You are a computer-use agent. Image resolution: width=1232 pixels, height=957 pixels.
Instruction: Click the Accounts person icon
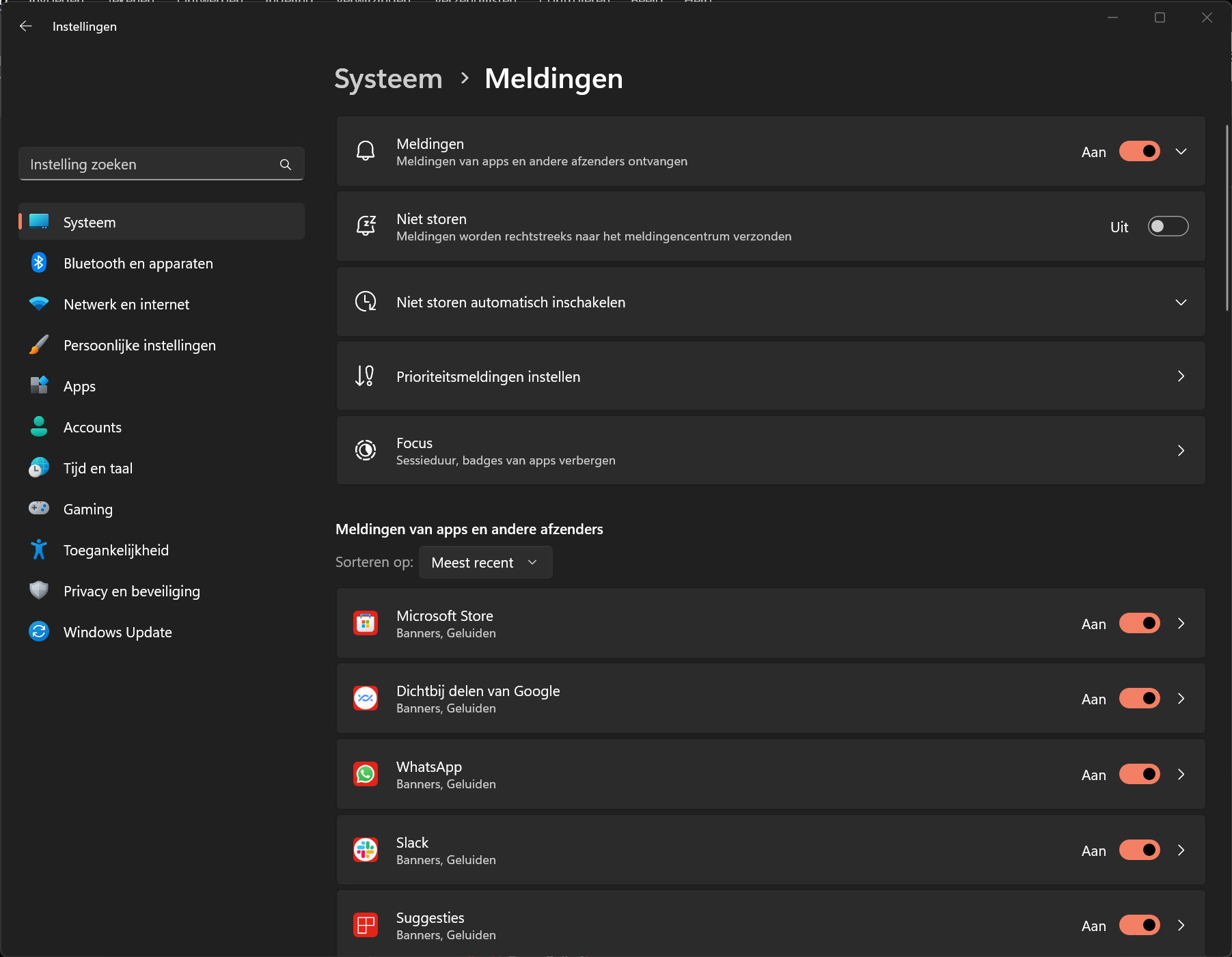39,426
